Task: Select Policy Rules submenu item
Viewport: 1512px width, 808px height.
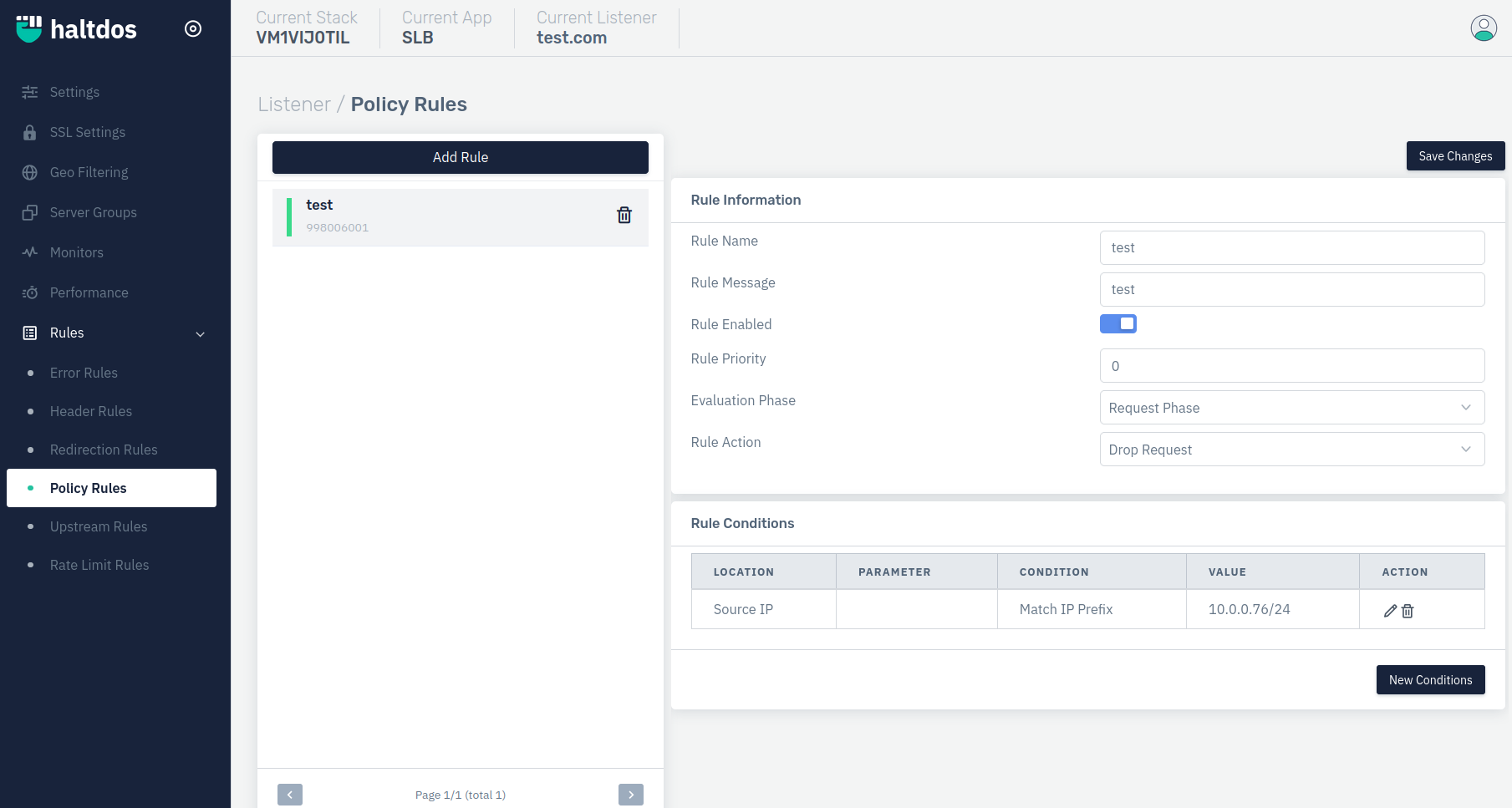Action: click(111, 488)
